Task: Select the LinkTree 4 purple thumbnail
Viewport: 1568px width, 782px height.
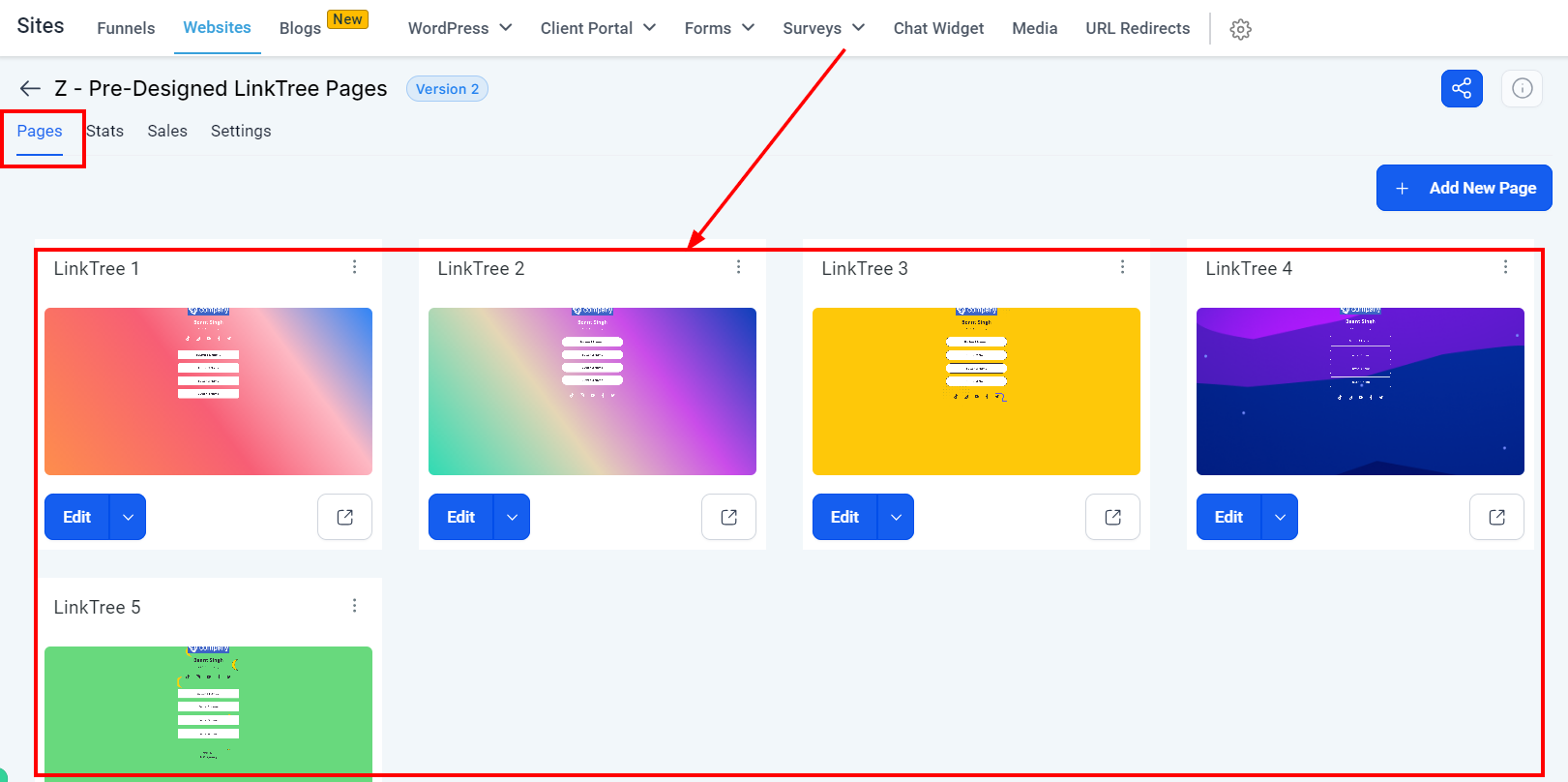Action: click(1360, 391)
